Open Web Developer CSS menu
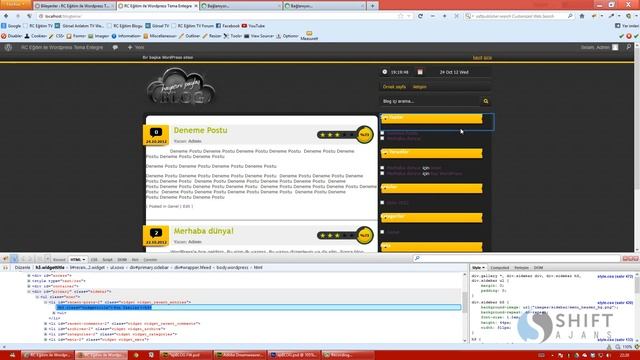The height and width of the screenshot is (360, 640). pyautogui.click(x=57, y=36)
